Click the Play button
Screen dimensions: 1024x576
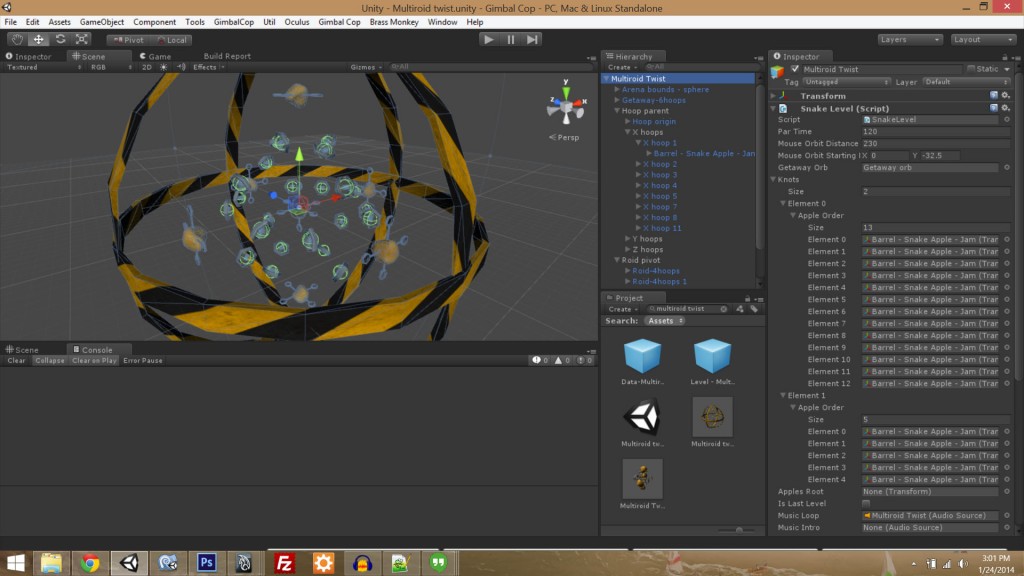pos(488,39)
